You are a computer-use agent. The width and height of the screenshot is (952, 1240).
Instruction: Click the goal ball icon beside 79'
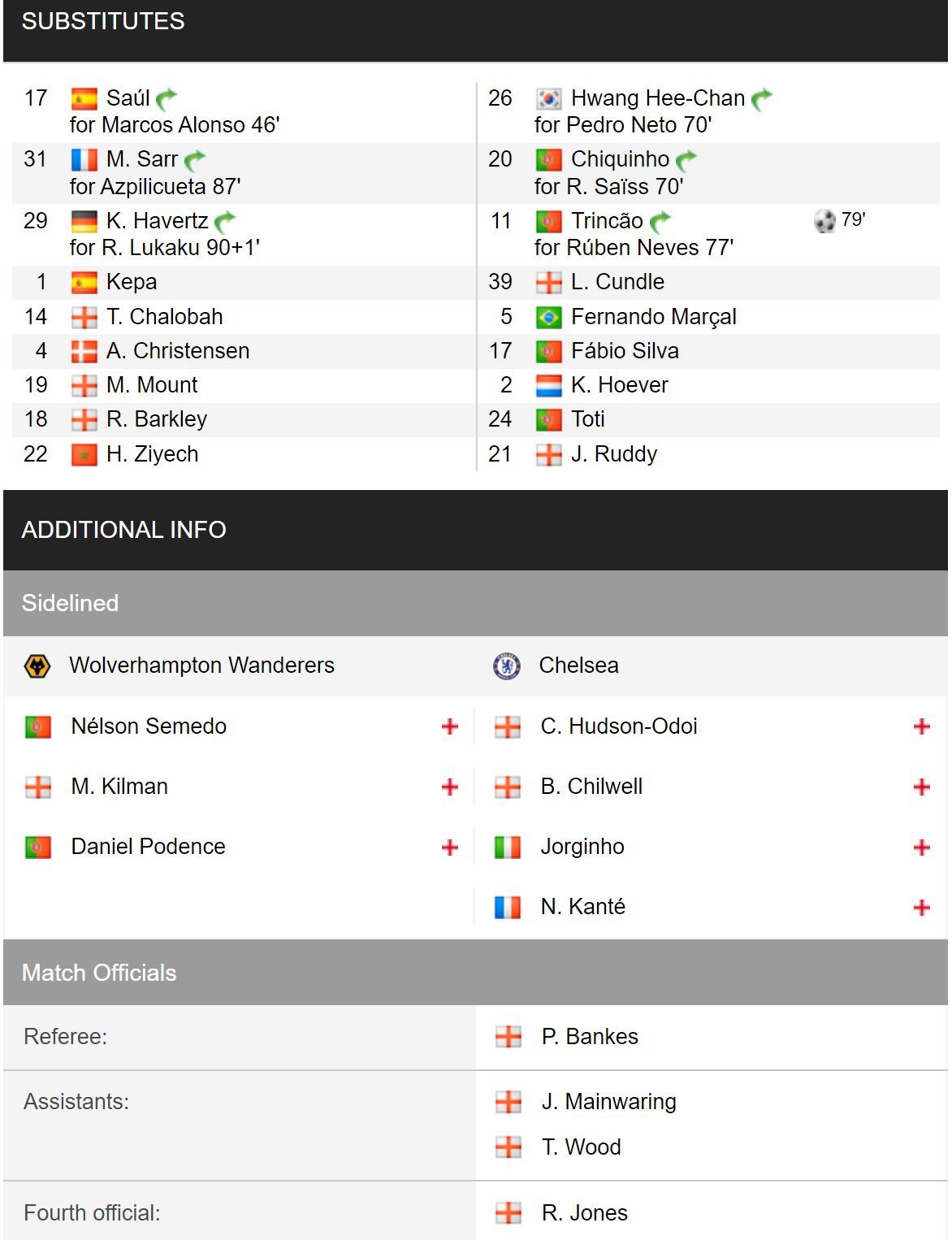pyautogui.click(x=824, y=221)
